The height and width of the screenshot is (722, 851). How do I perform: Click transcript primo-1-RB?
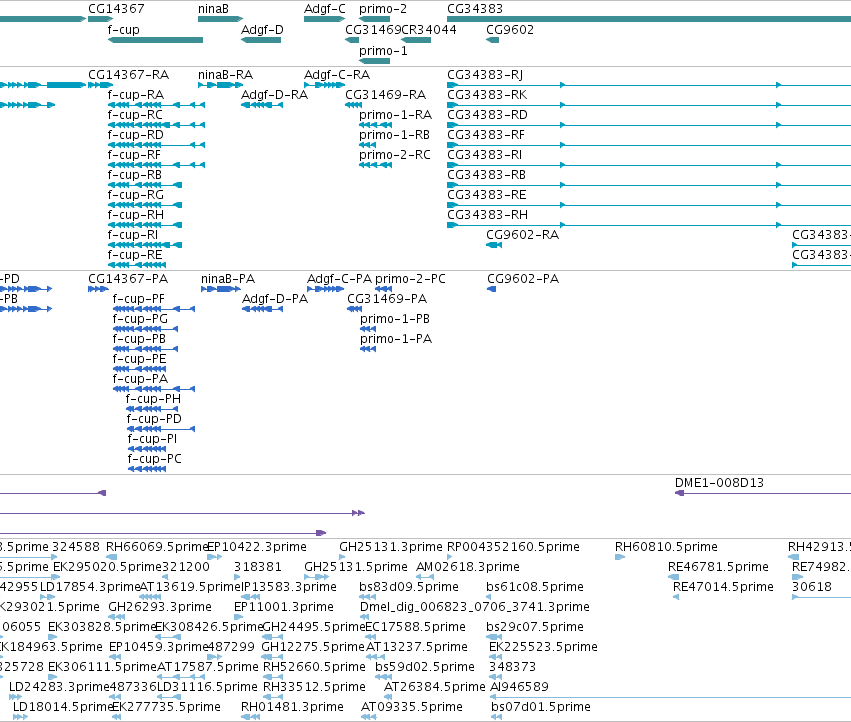[x=394, y=135]
